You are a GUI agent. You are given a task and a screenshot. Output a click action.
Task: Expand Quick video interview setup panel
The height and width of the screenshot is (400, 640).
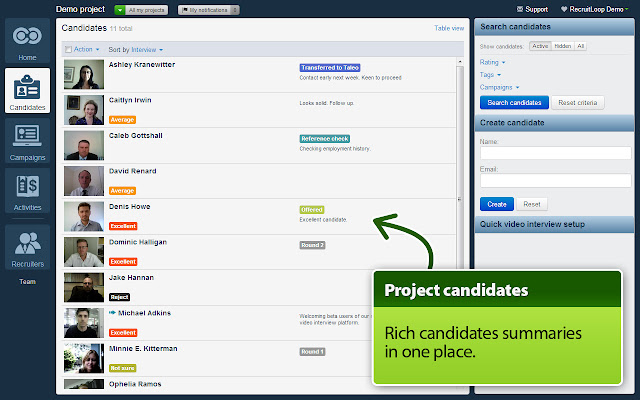(554, 224)
